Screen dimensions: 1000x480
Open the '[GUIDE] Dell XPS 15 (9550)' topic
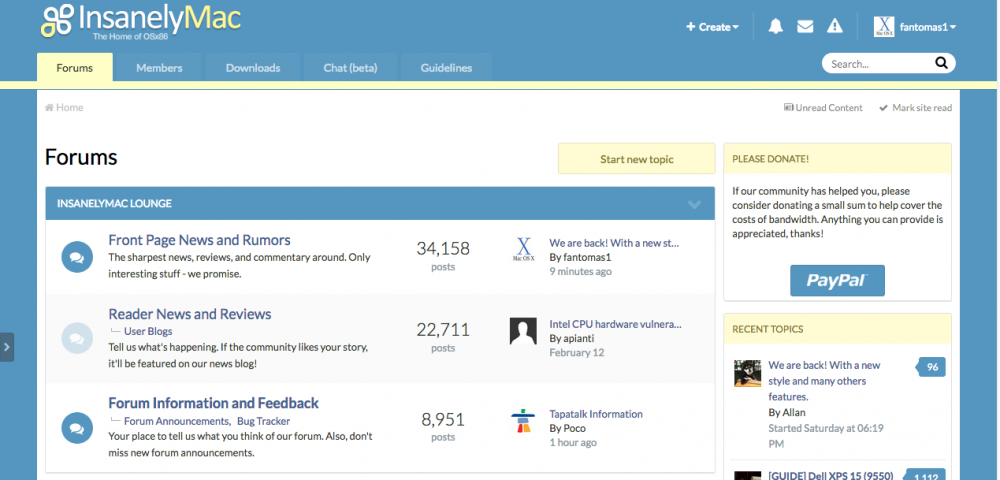(x=830, y=476)
